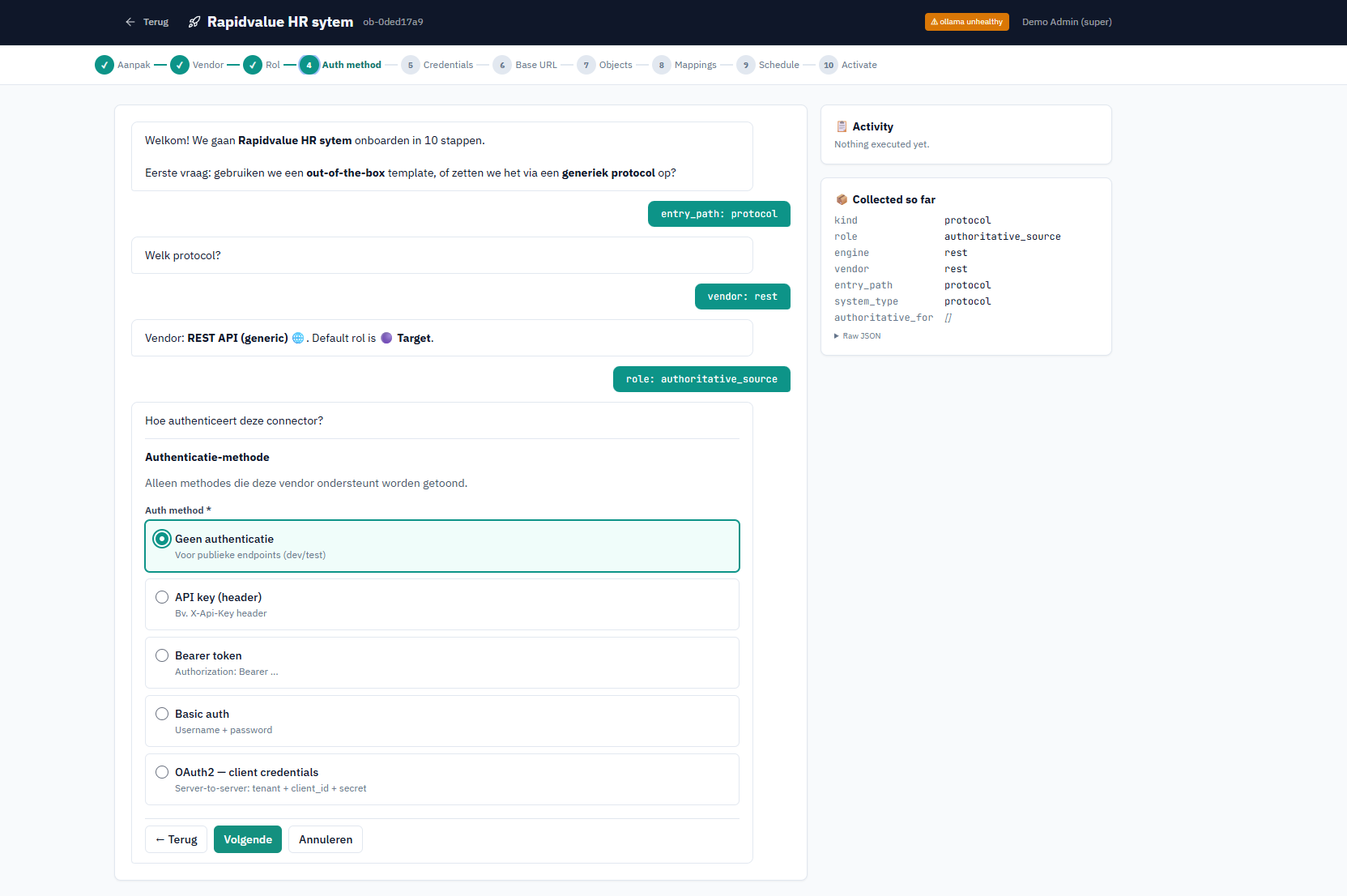
Task: Click the Authorization: Bearer ... description
Action: pyautogui.click(x=227, y=672)
